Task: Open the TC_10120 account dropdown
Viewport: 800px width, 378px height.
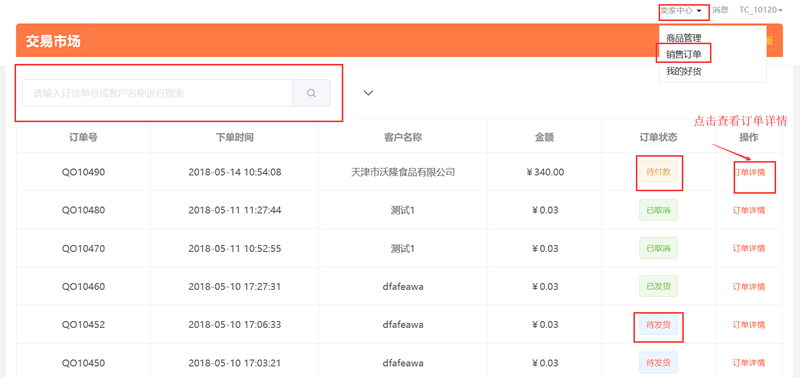Action: [761, 10]
